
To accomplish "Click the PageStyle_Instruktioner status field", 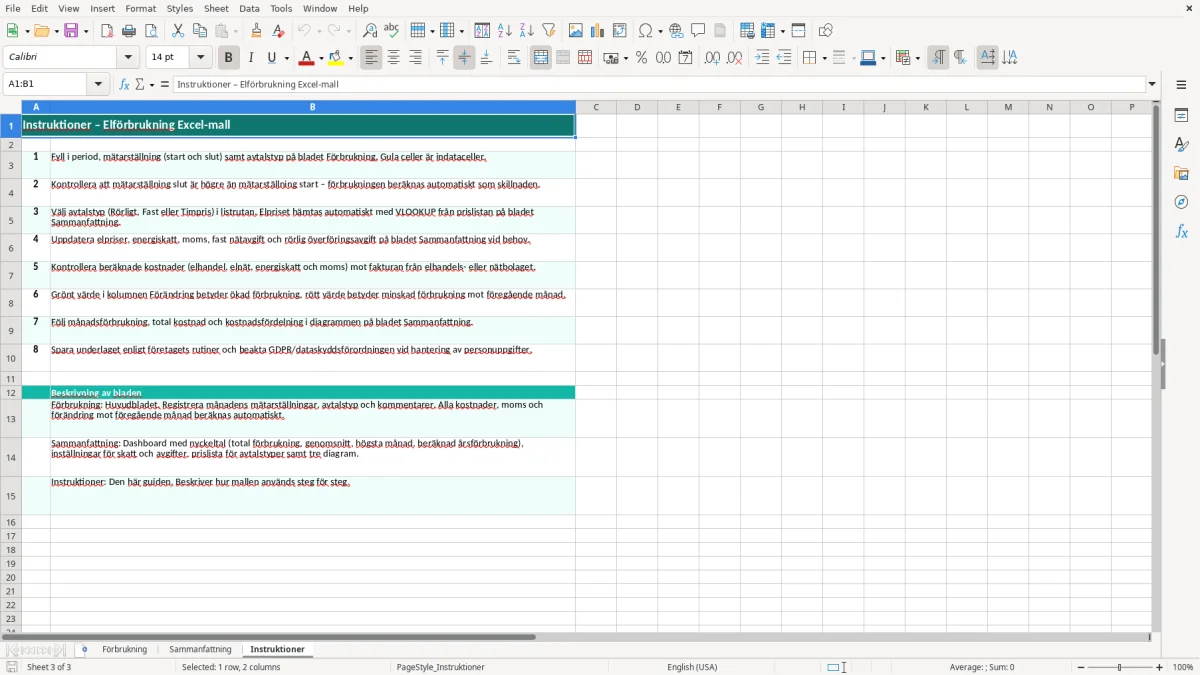I will [441, 667].
